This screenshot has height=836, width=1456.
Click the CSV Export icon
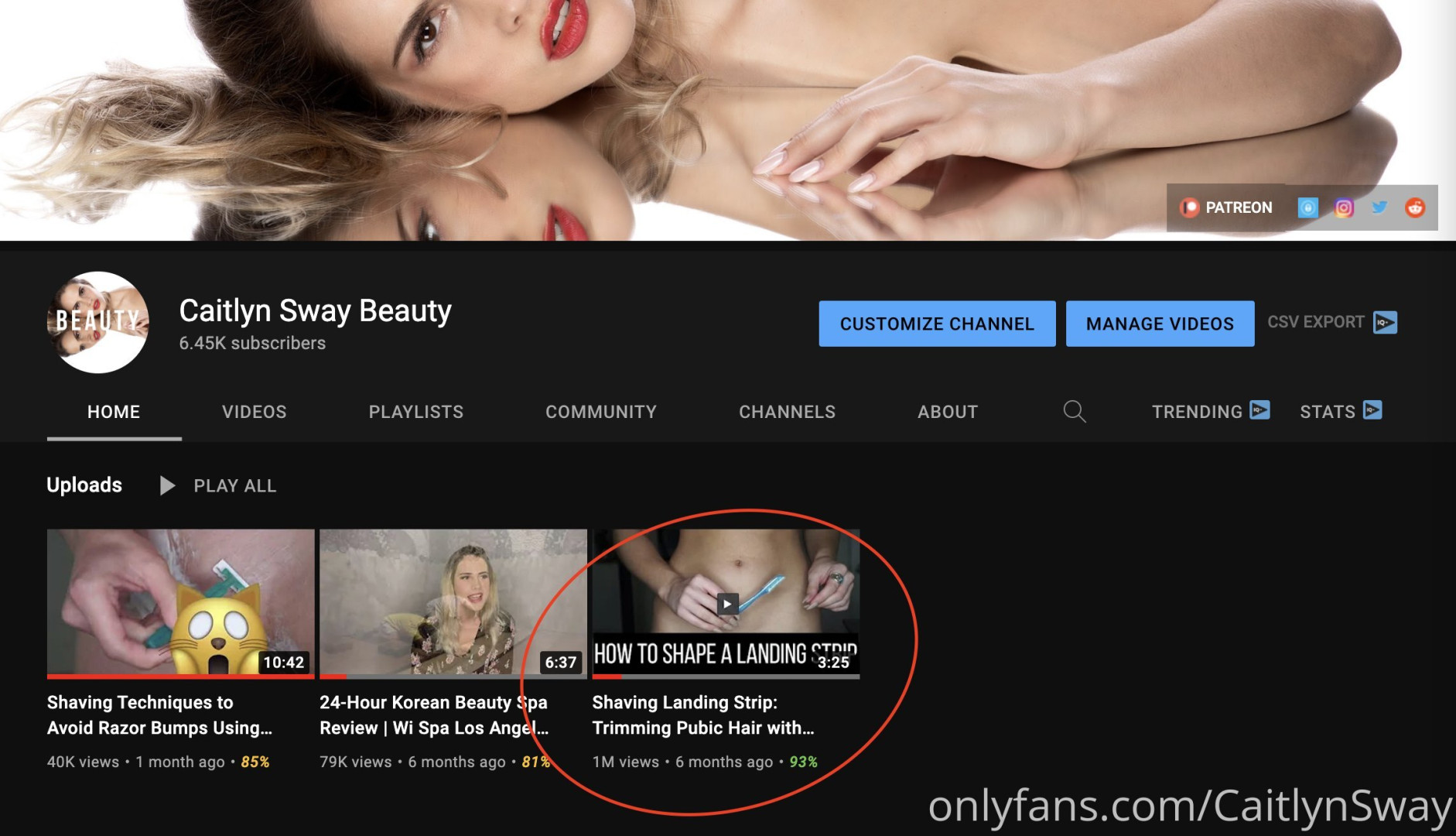pyautogui.click(x=1385, y=322)
